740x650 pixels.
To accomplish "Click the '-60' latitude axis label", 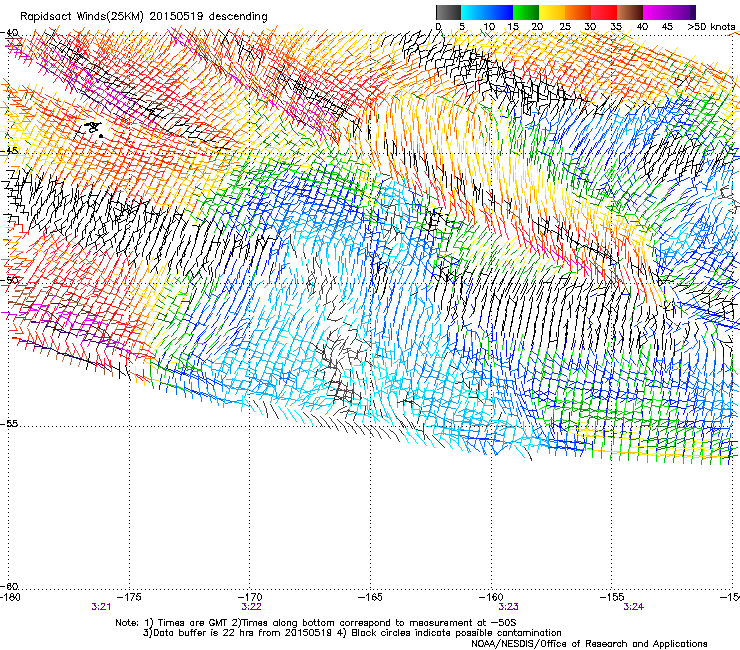I will click(9, 586).
